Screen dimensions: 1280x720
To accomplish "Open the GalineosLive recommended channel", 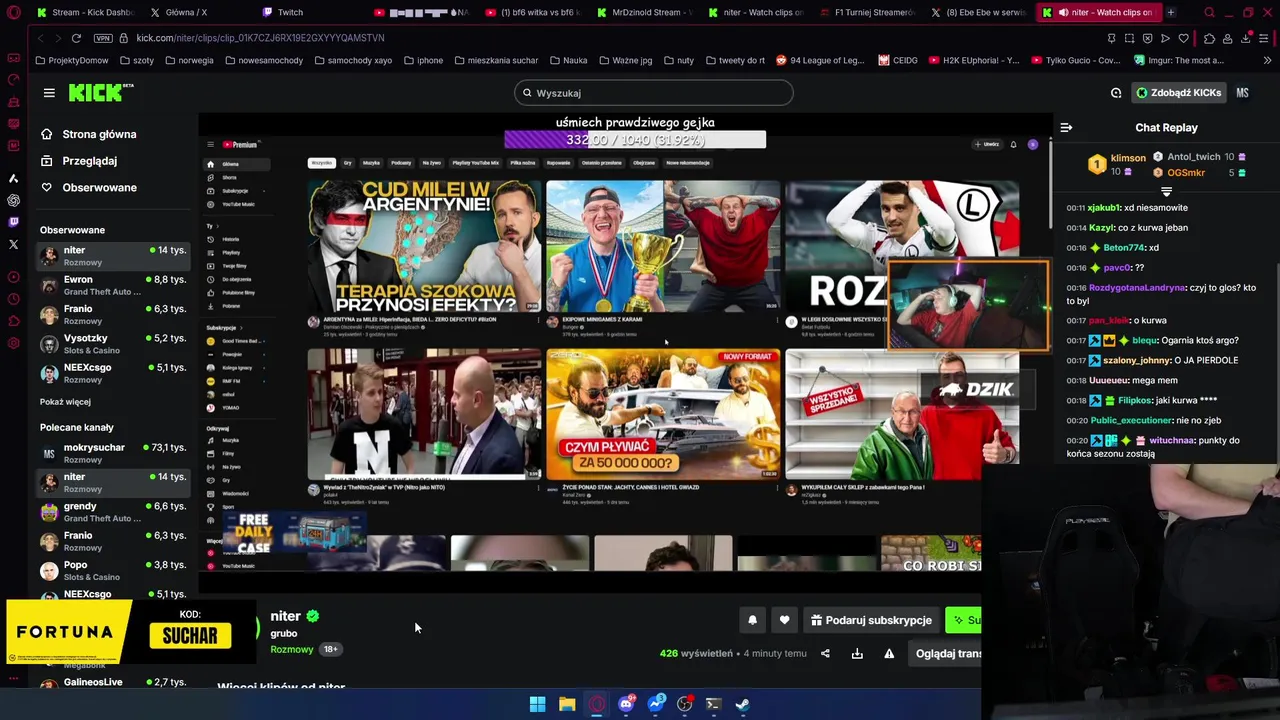I will 113,682.
